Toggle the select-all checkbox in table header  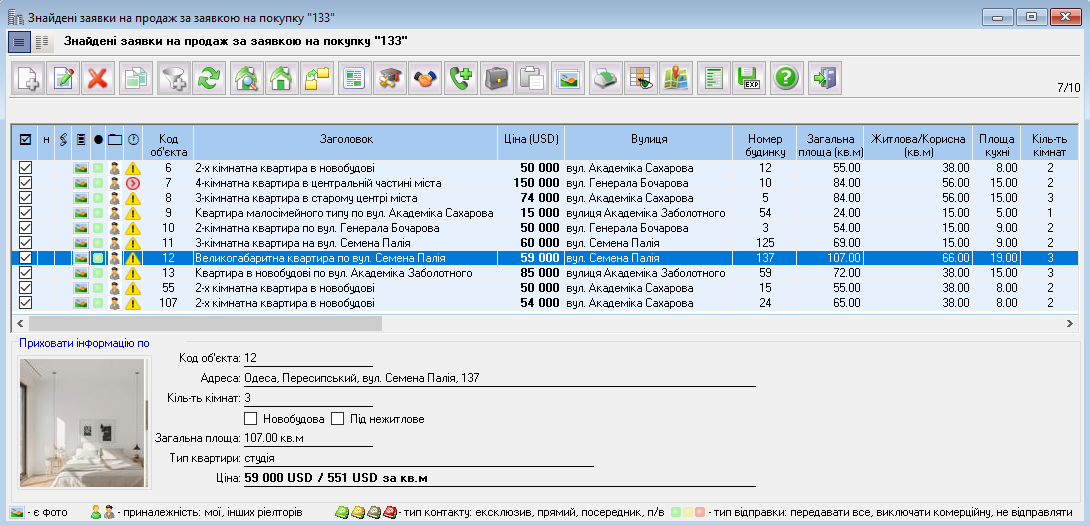pyautogui.click(x=26, y=140)
